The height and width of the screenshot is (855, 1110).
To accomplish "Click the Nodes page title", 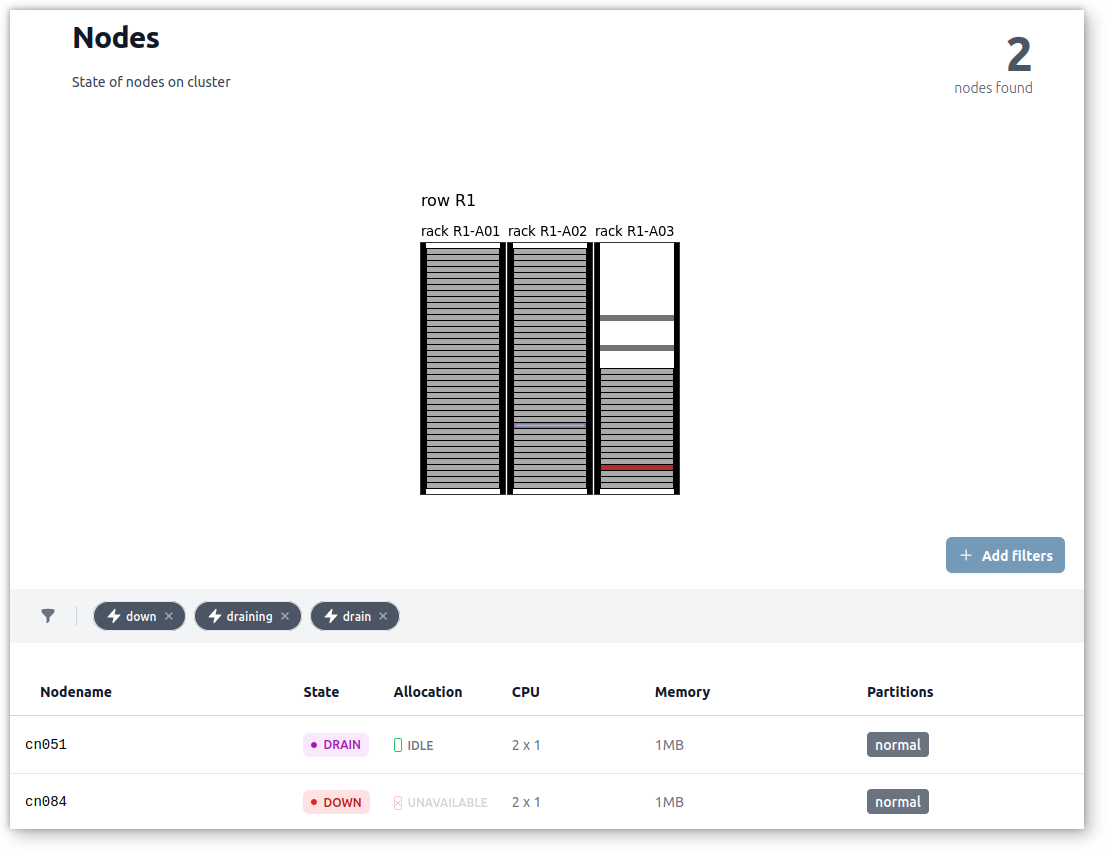I will (116, 38).
